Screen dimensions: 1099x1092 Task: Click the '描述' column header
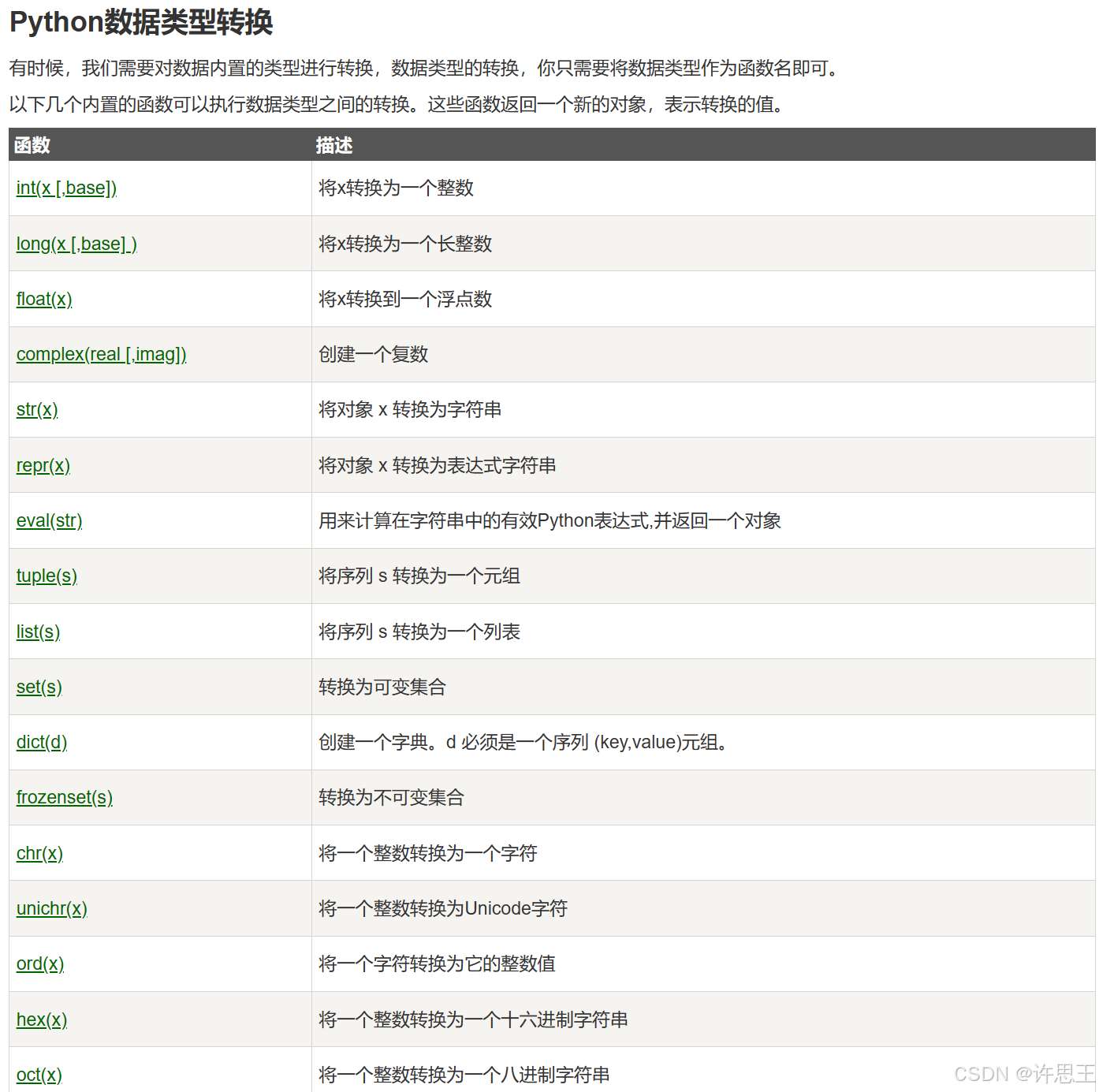tap(334, 145)
